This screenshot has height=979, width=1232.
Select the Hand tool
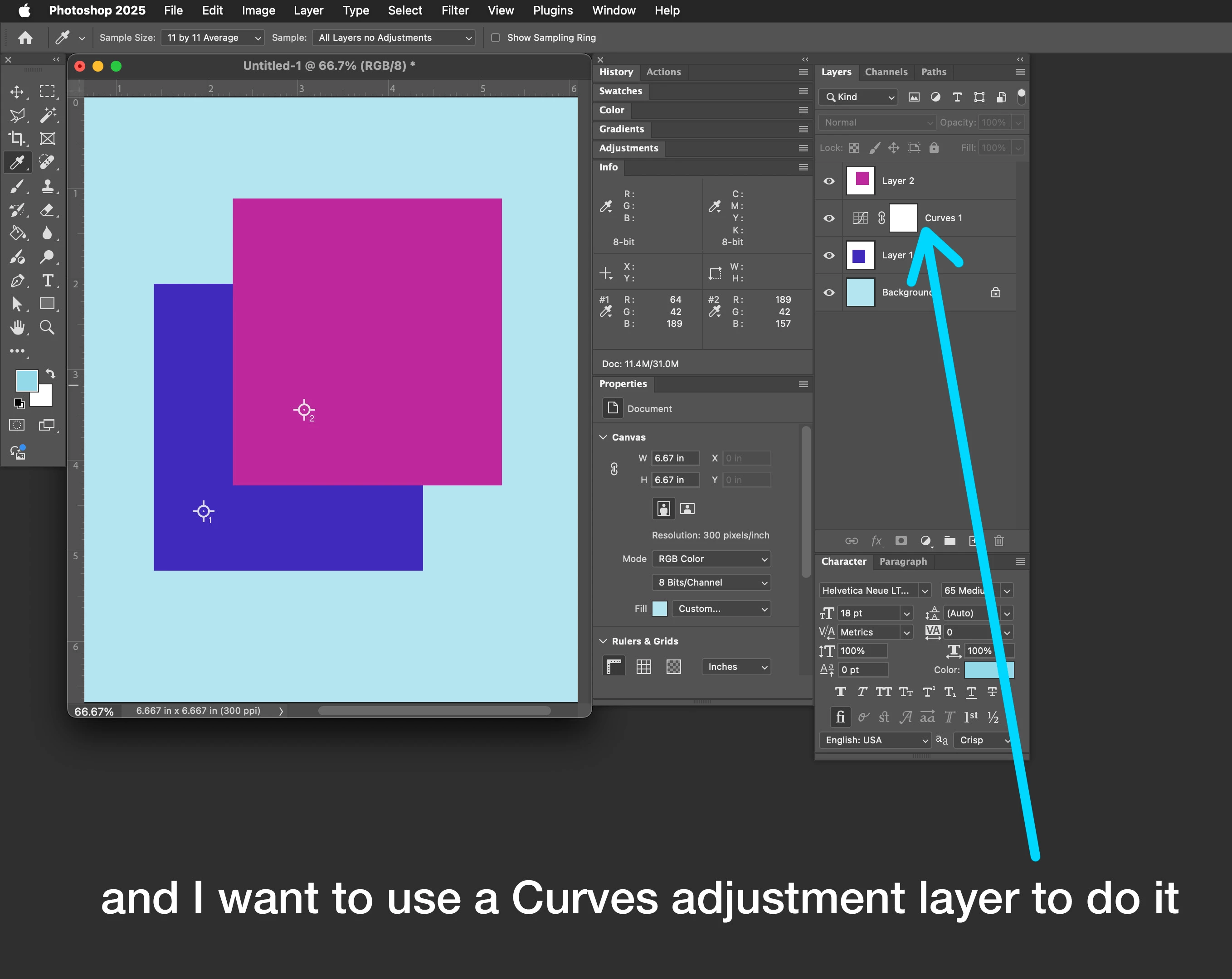(17, 327)
